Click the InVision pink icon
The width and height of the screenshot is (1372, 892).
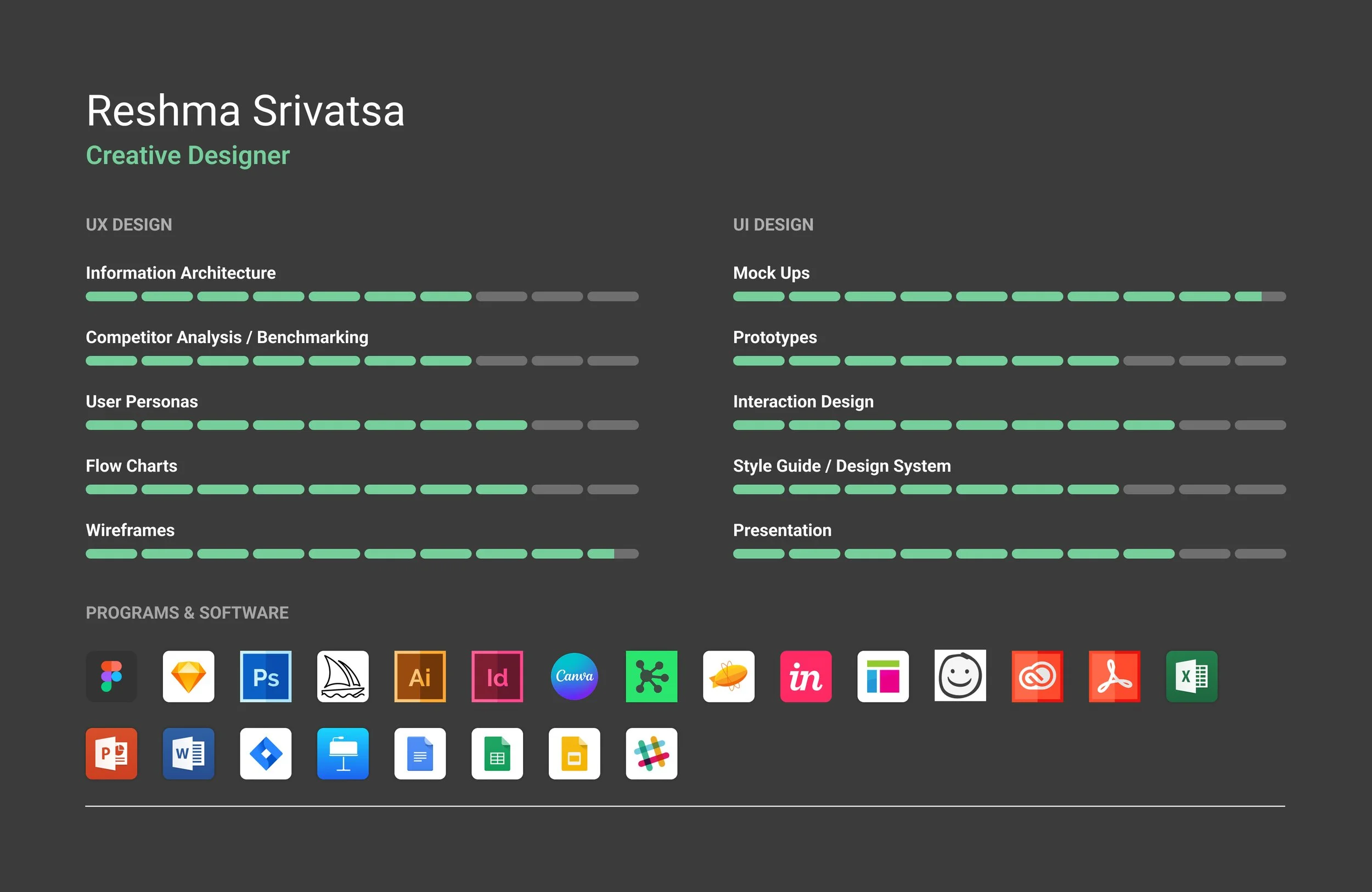tap(806, 676)
